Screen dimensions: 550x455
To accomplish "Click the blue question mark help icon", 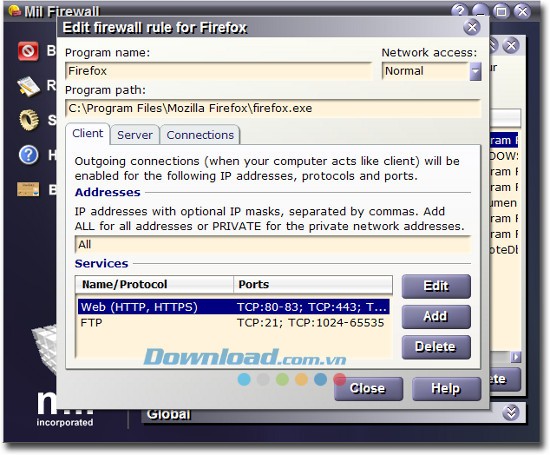I will (28, 155).
